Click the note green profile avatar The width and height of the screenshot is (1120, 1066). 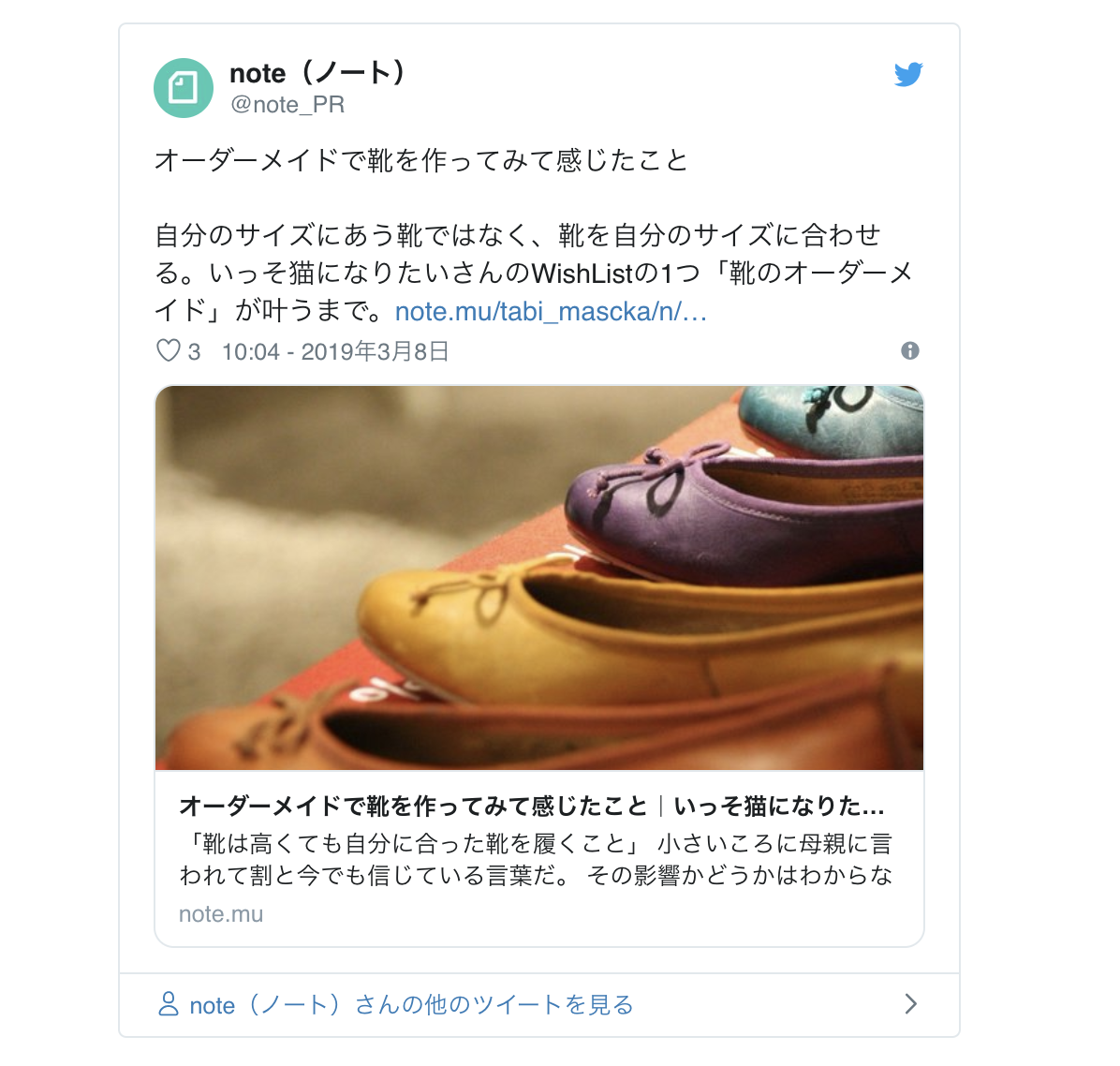[x=184, y=88]
